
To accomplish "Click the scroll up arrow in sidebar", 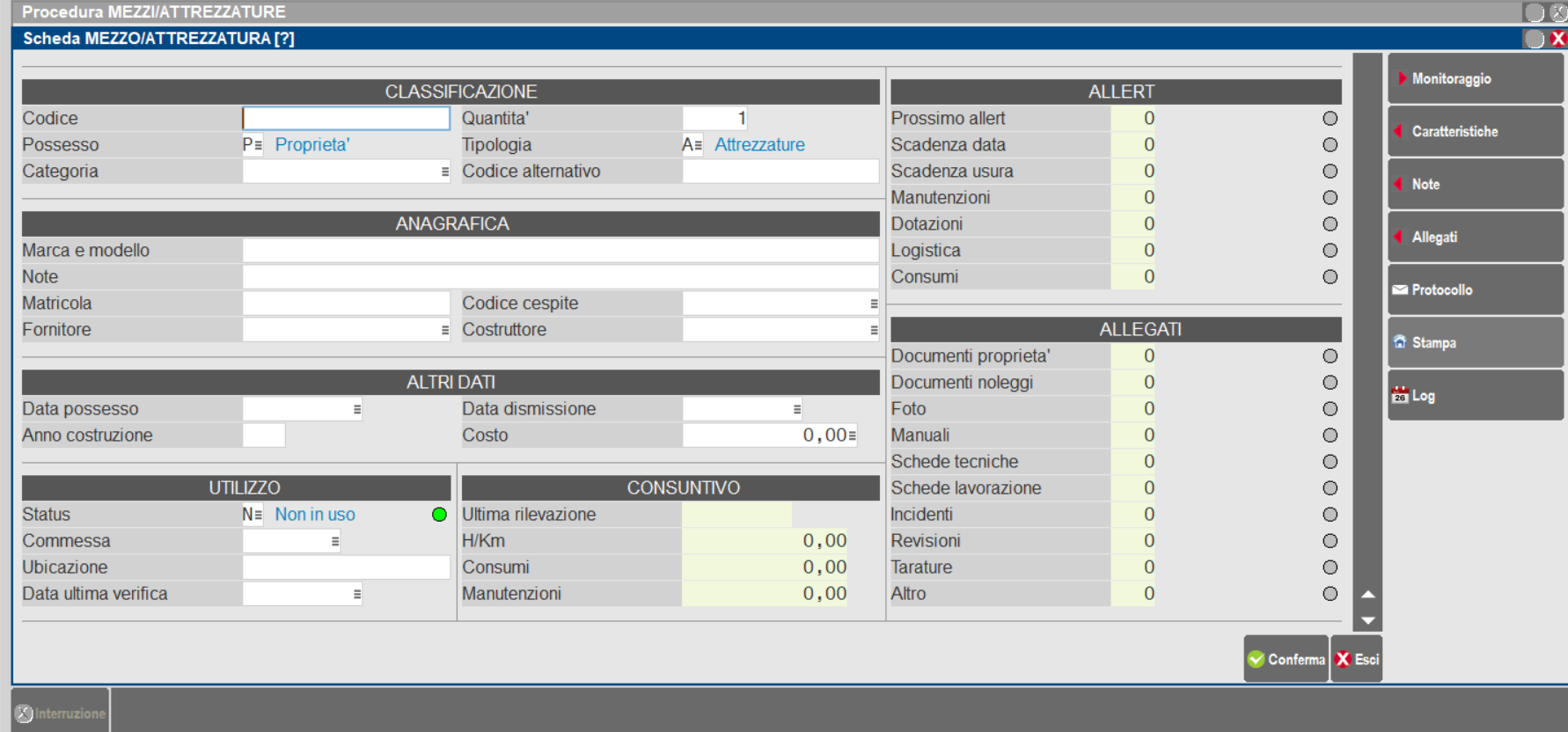I will [x=1367, y=595].
